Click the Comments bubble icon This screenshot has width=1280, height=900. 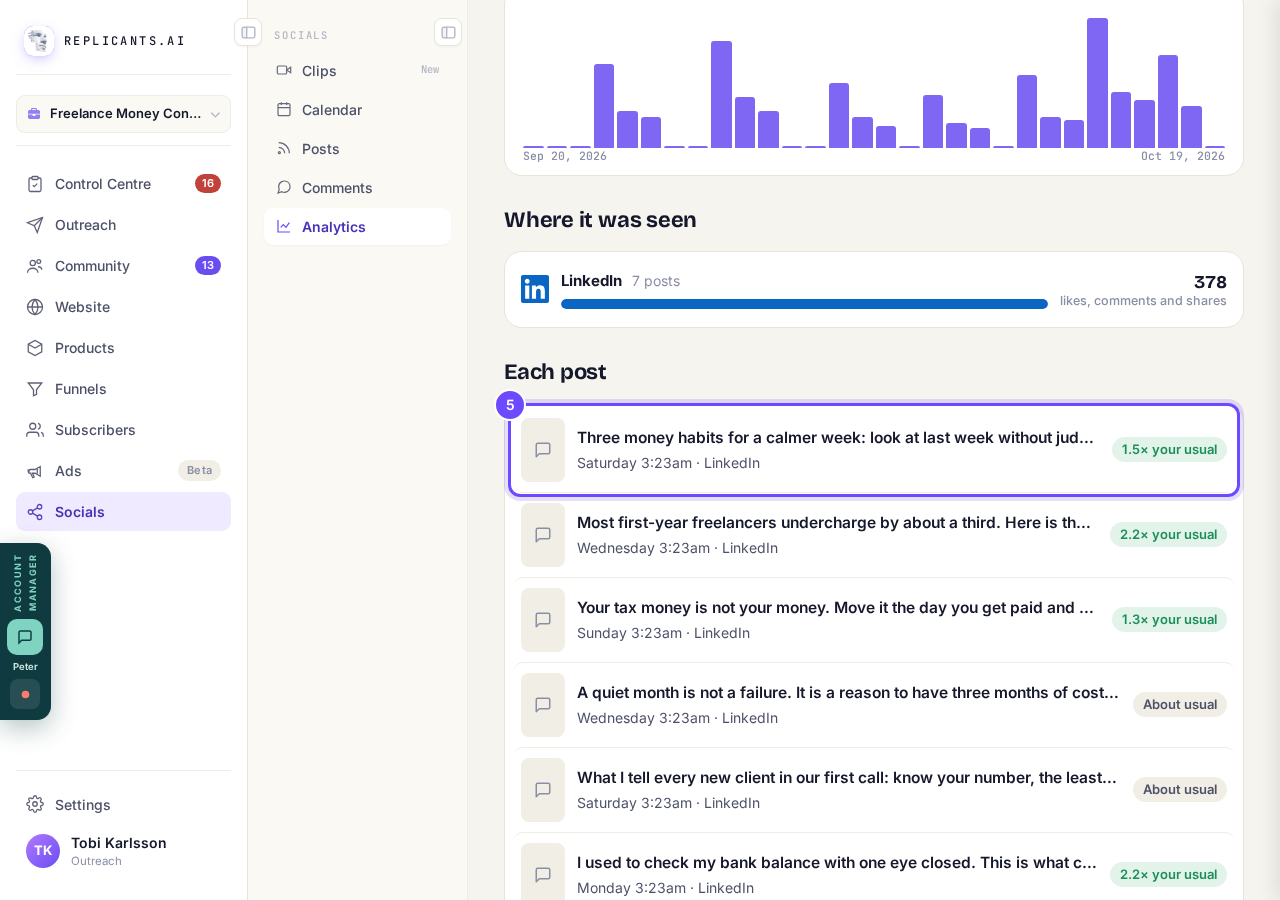(284, 187)
